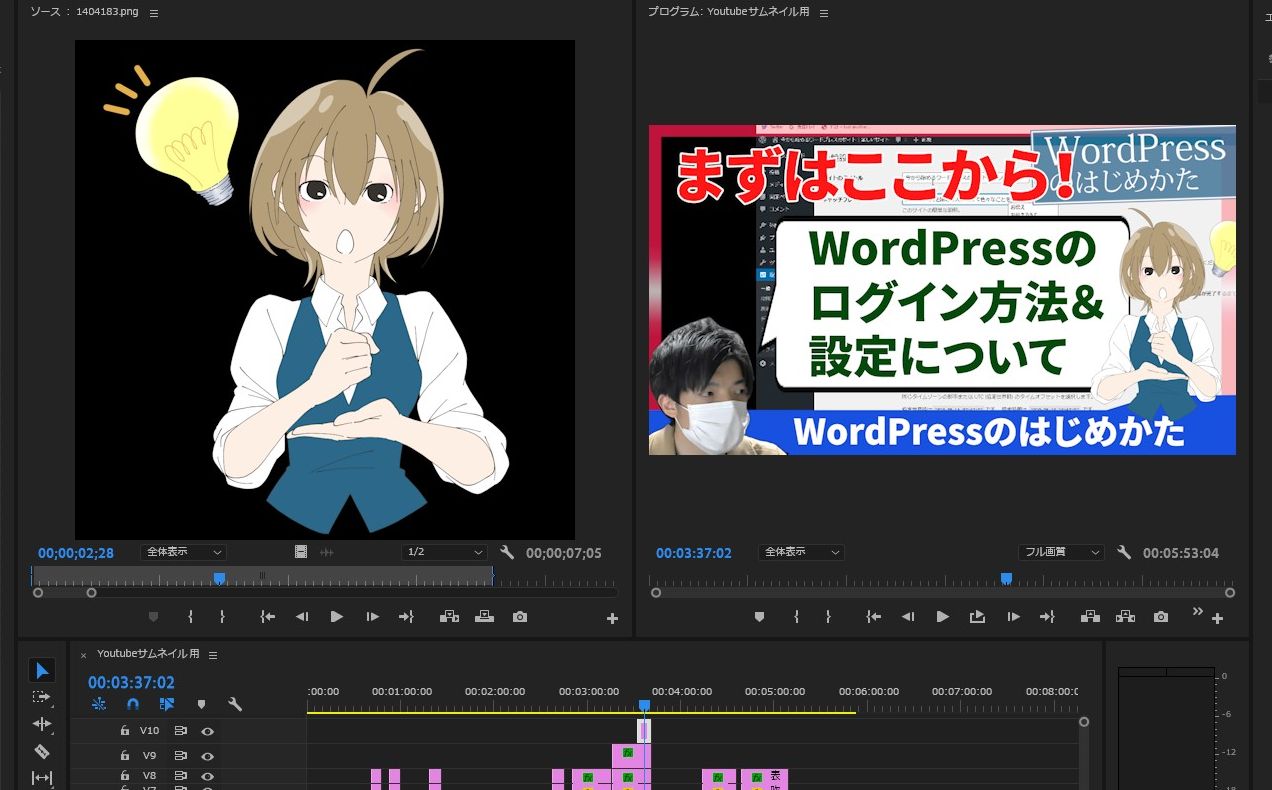This screenshot has height=790, width=1272.
Task: Open the Source Monitor panel menu
Action: [x=153, y=12]
